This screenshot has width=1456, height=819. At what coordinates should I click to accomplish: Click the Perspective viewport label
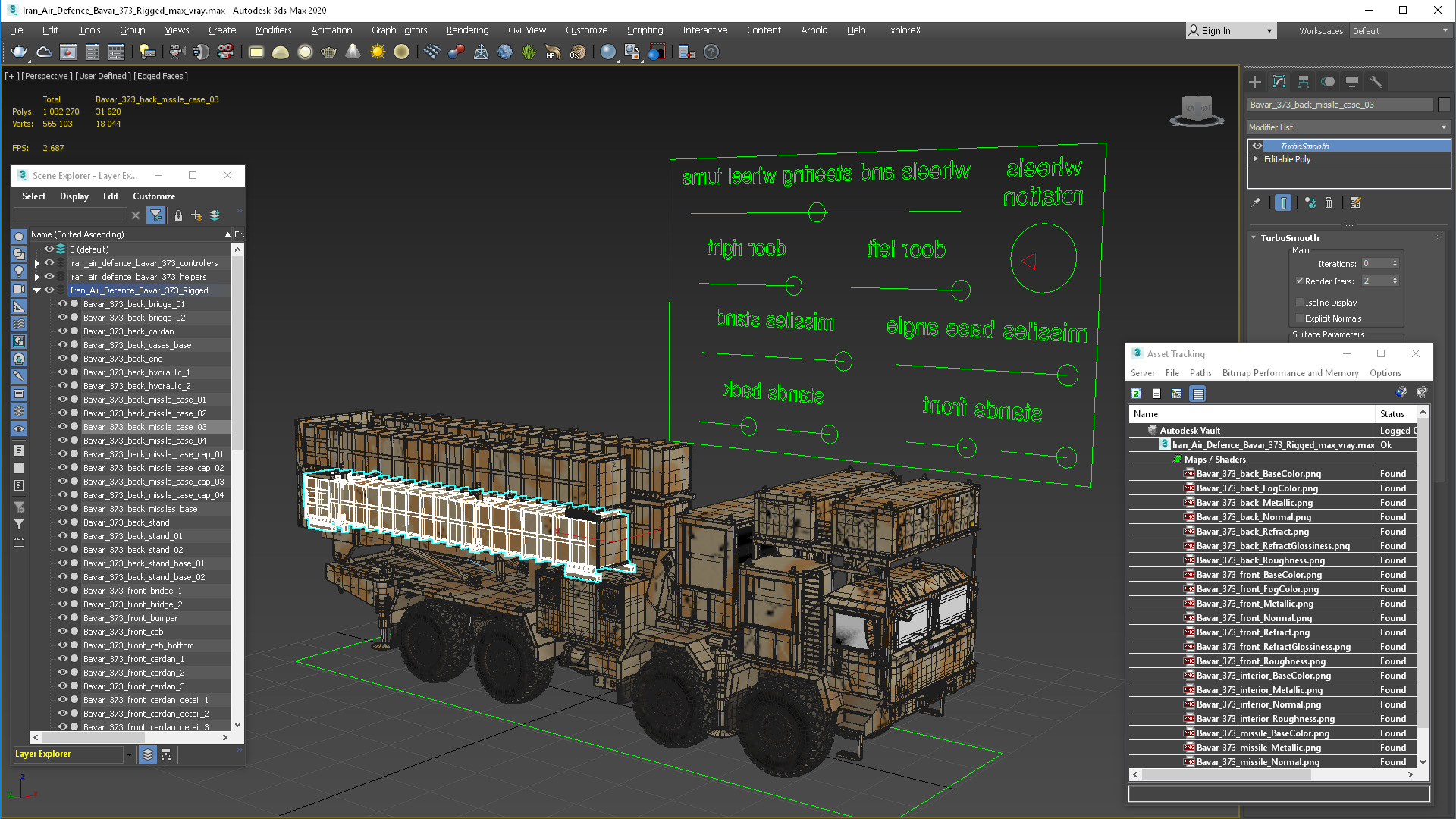tap(47, 76)
